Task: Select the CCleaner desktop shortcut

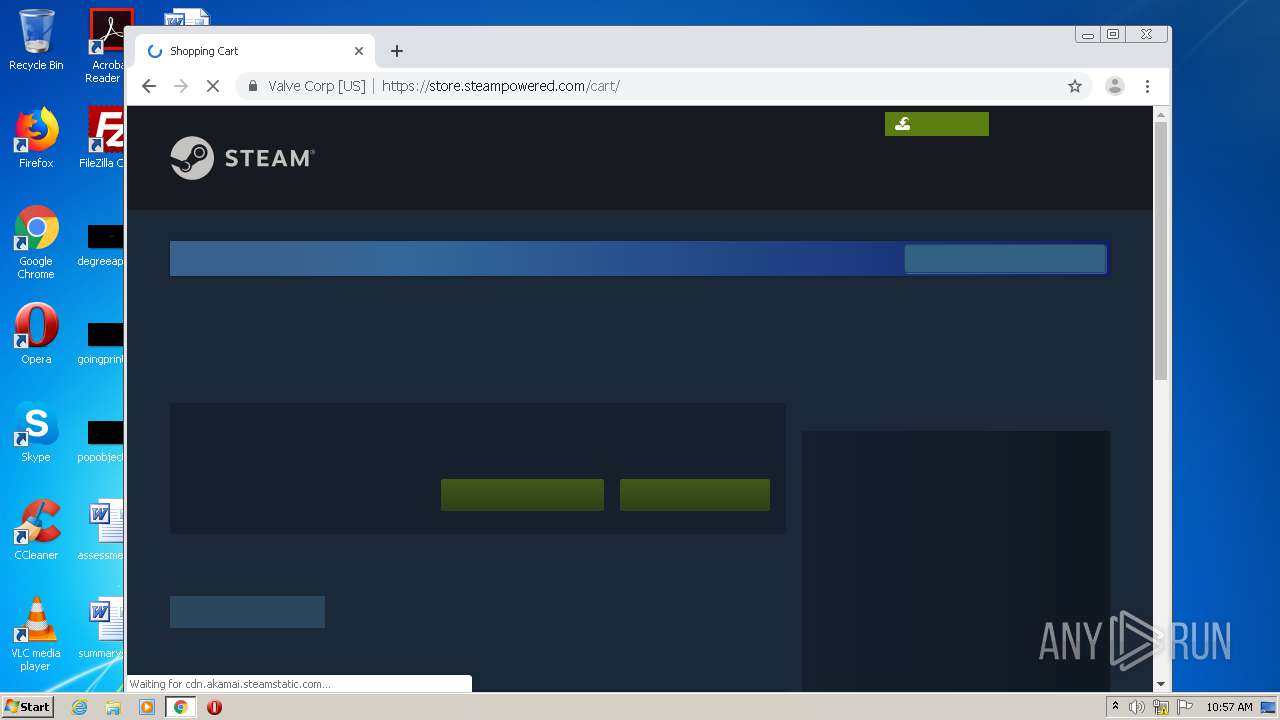Action: (x=36, y=530)
